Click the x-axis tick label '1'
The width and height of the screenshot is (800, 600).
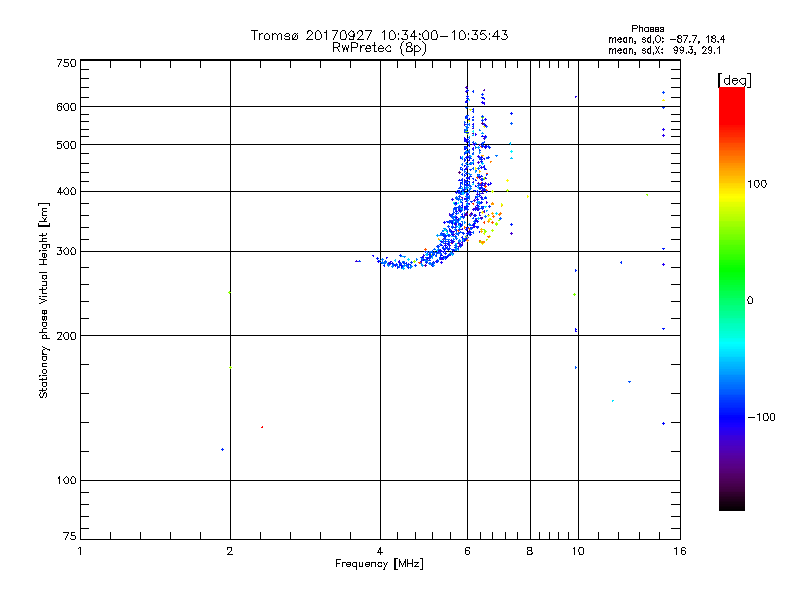pos(80,551)
